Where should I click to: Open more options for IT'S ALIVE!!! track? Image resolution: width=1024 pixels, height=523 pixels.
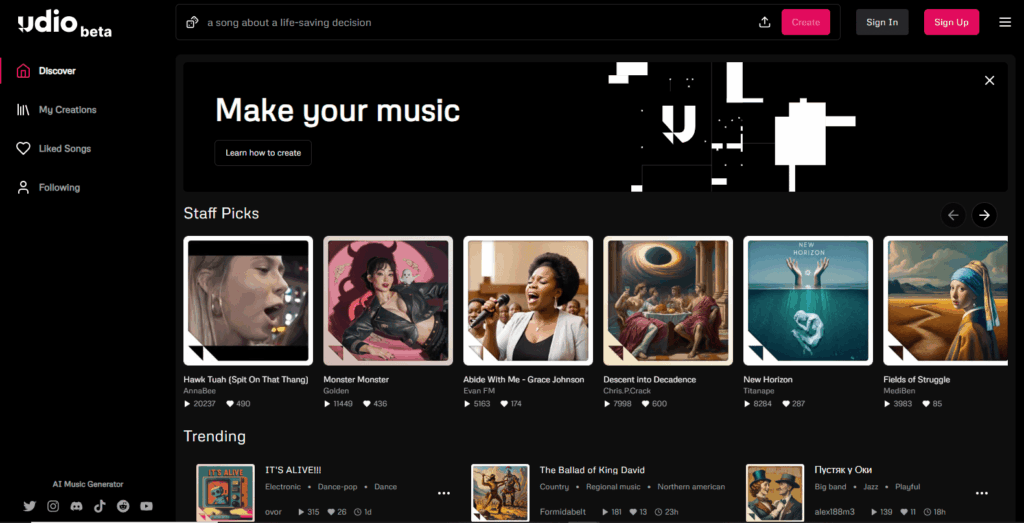444,493
